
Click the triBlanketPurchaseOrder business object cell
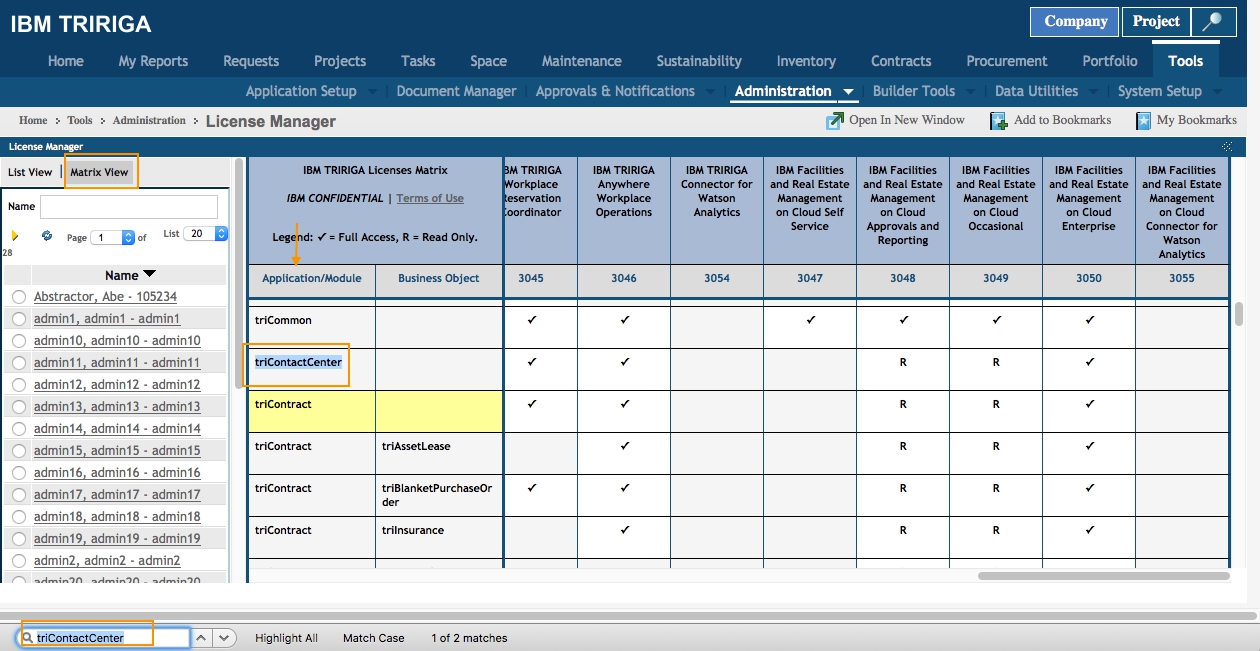(x=439, y=495)
